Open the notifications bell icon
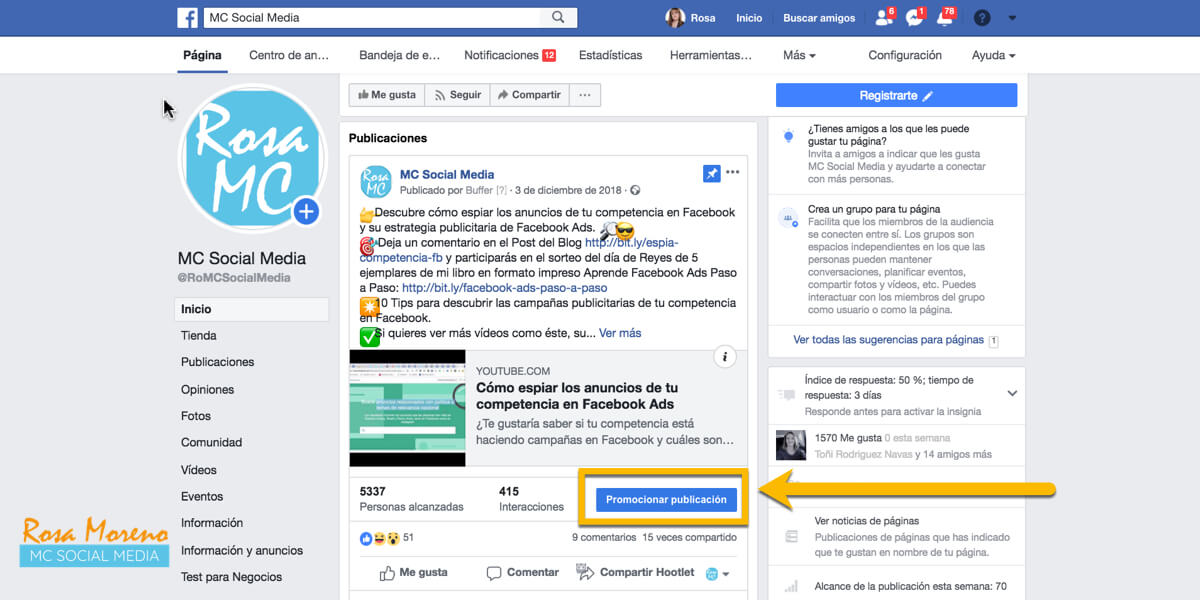 click(x=944, y=17)
